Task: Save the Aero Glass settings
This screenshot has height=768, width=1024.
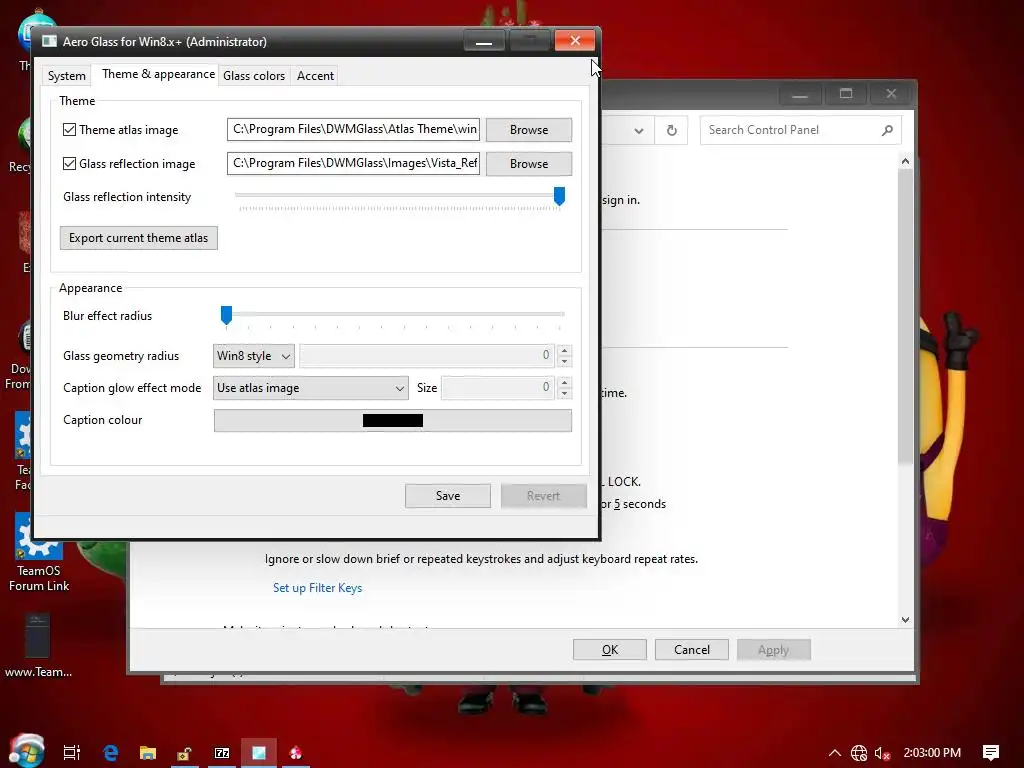Action: click(448, 496)
